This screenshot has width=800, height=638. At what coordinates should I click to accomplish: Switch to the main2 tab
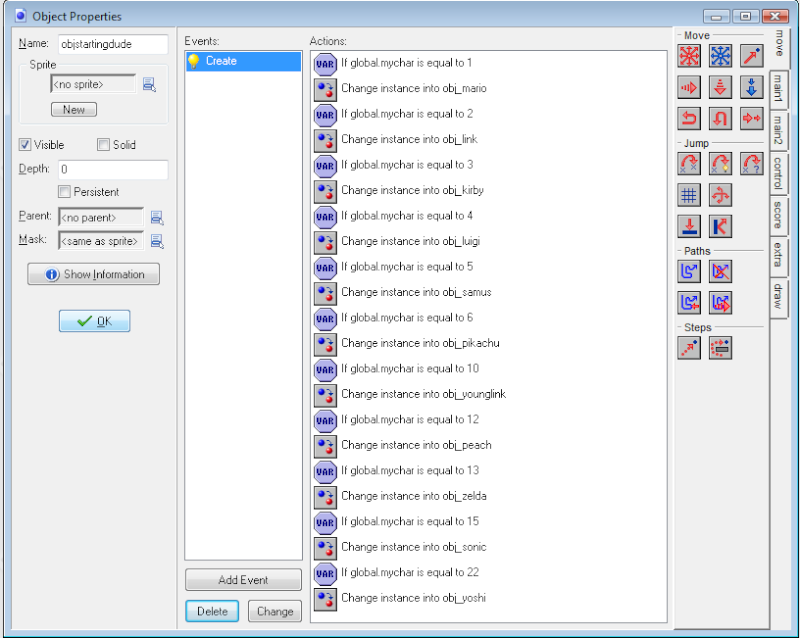(778, 130)
